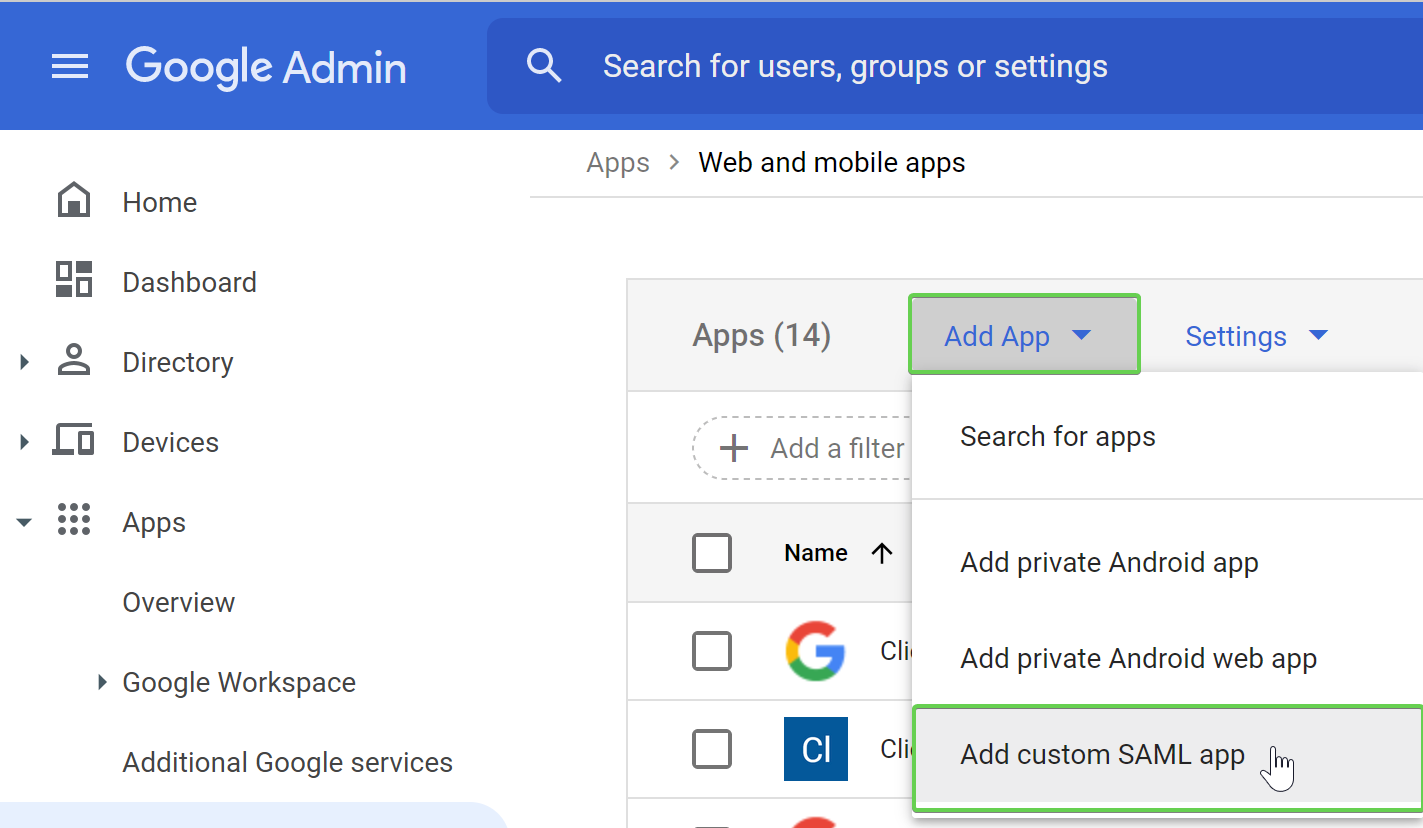Viewport: 1423px width, 828px height.
Task: Choose Search for apps
Action: tap(1167, 437)
